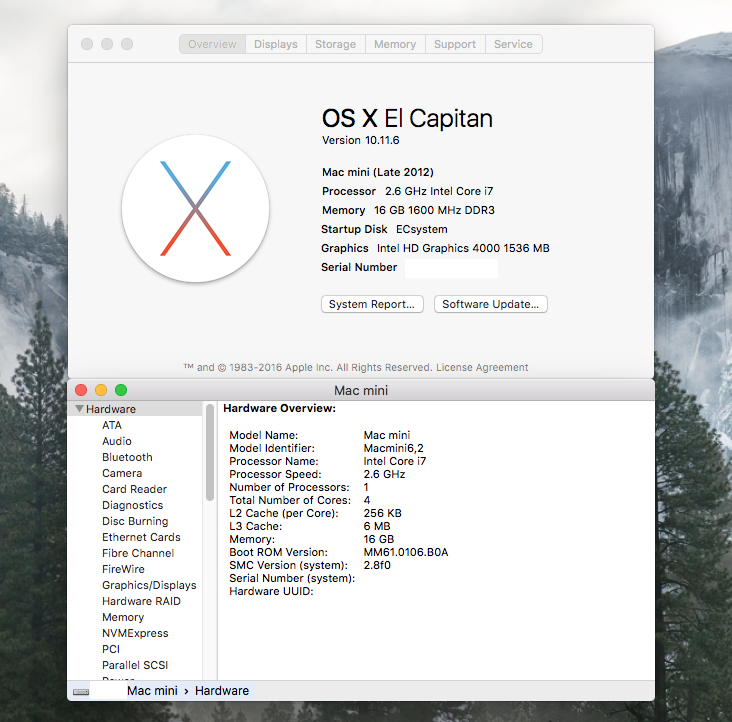
Task: Click the System Report... button
Action: click(372, 304)
